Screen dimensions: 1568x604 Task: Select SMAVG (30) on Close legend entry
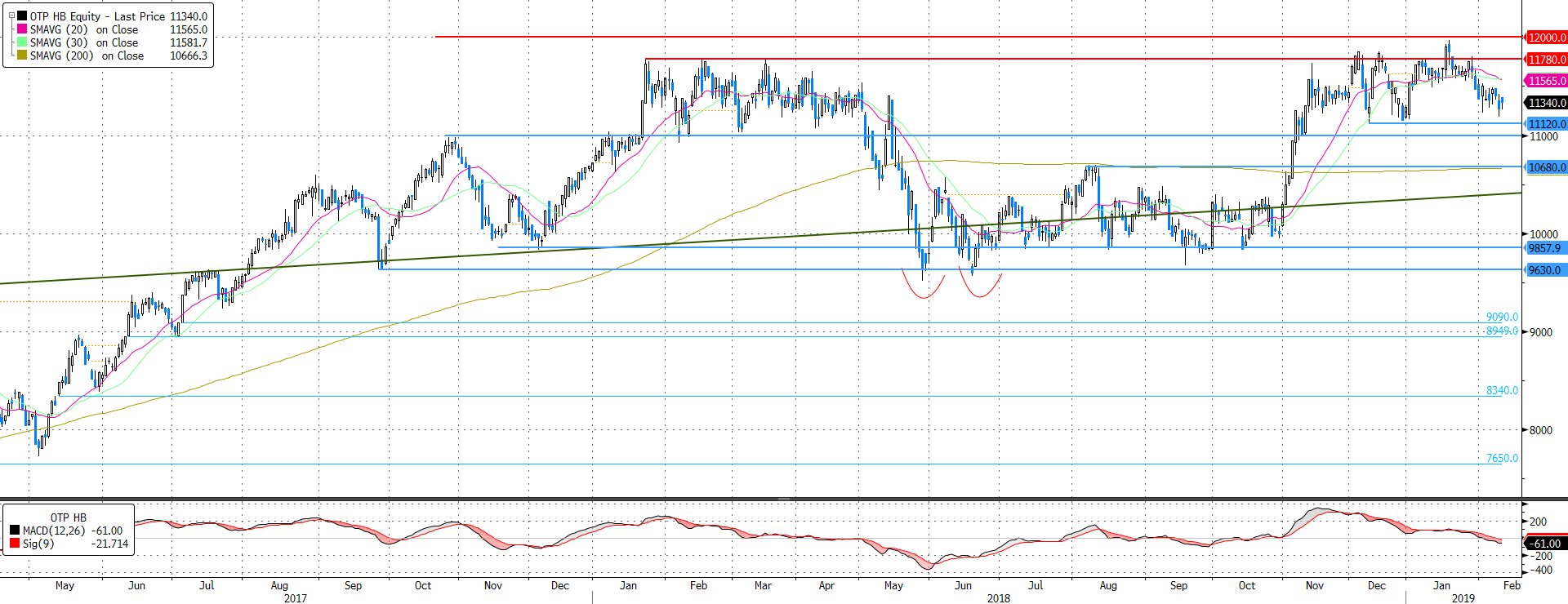pos(84,42)
